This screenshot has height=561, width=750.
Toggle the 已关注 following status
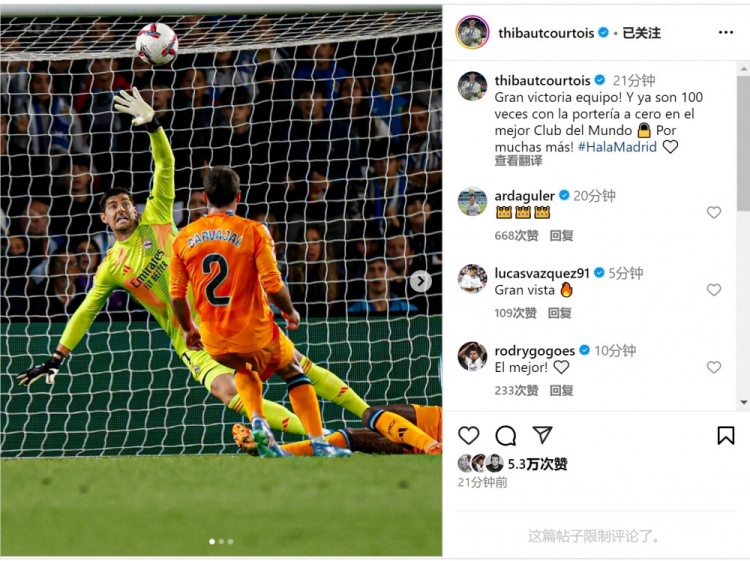641,33
